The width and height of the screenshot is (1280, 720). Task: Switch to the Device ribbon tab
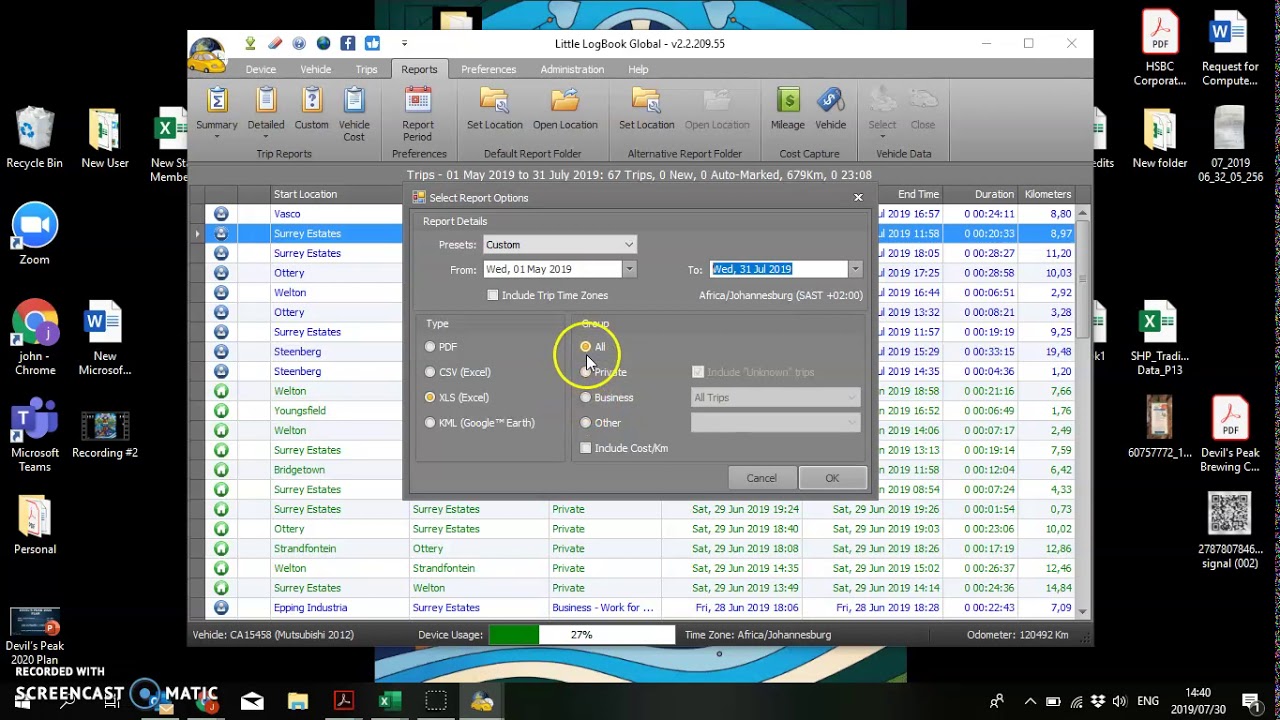tap(261, 69)
